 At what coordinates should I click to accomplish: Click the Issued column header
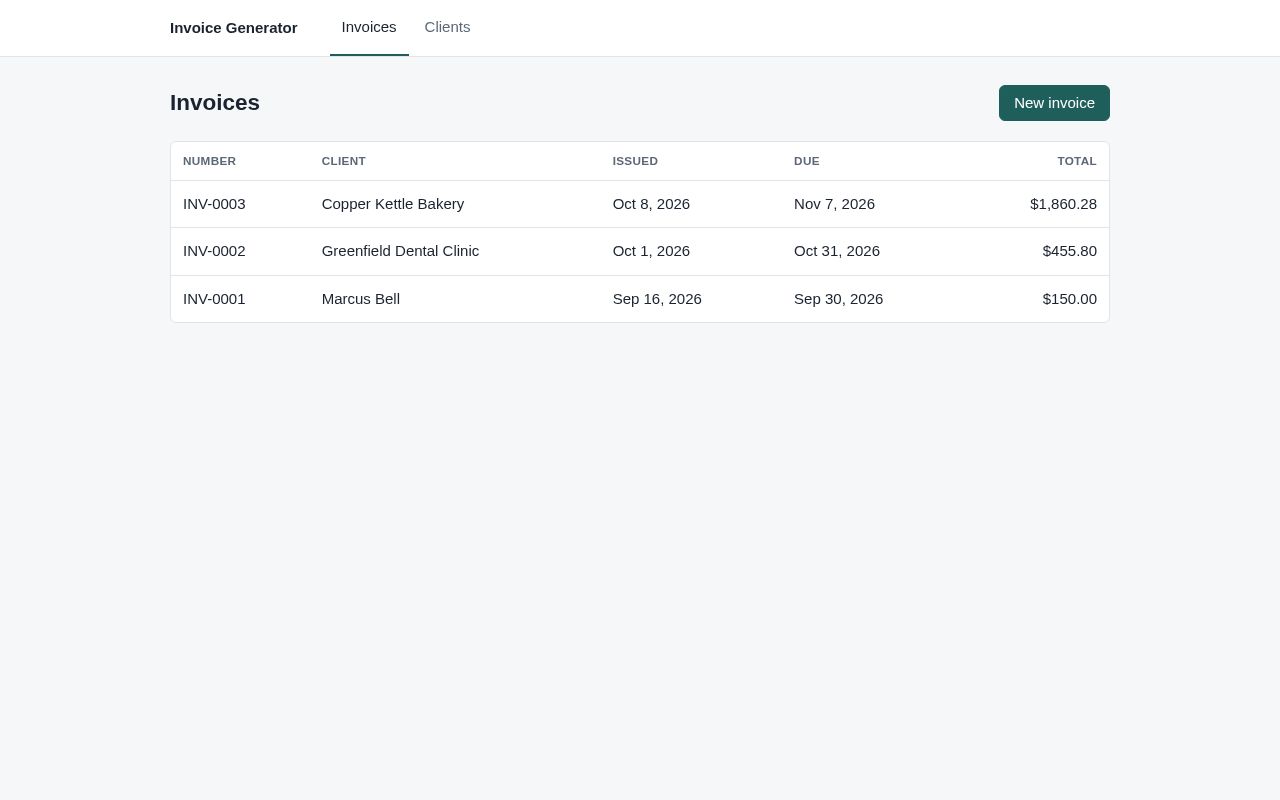coord(635,161)
